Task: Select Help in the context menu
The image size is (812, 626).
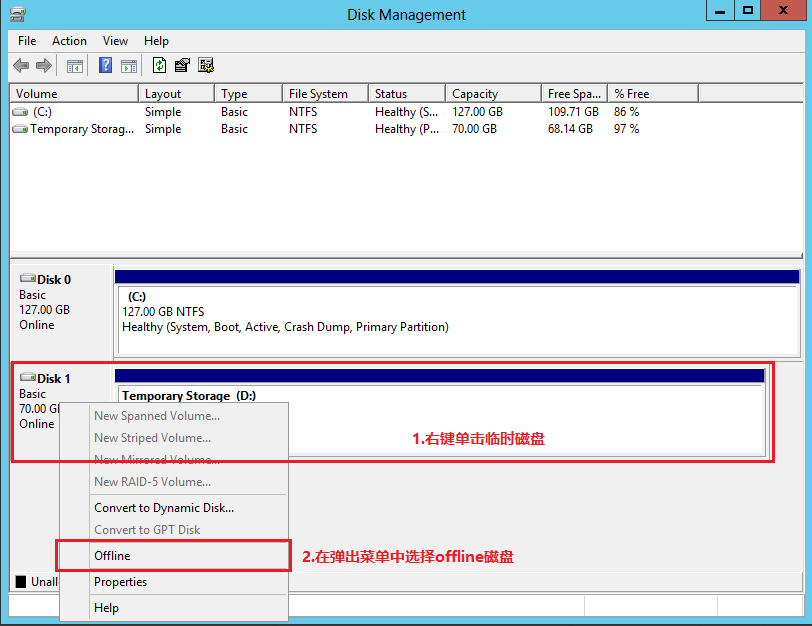Action: click(106, 608)
